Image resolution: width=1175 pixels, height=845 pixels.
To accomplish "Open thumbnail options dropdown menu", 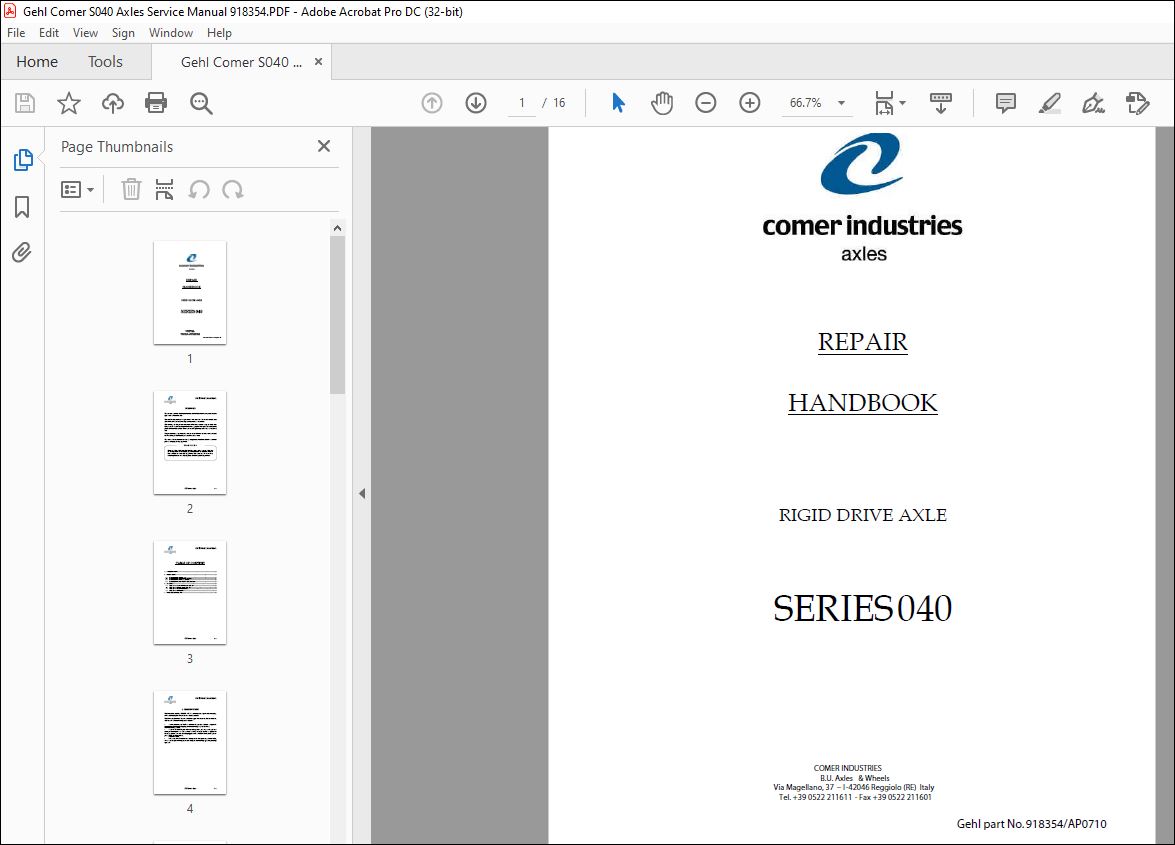I will click(x=77, y=190).
